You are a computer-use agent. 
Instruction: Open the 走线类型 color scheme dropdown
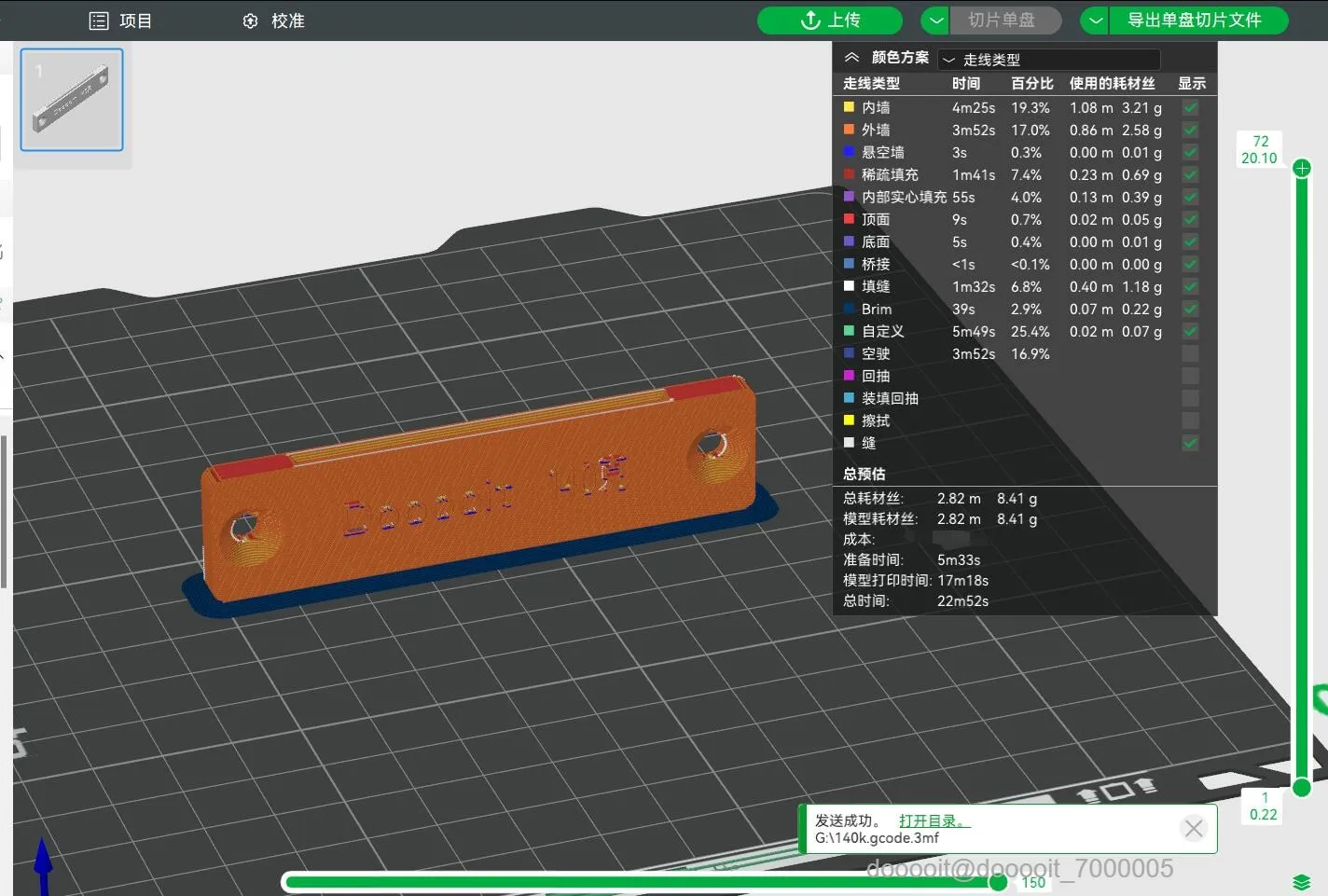pyautogui.click(x=1048, y=60)
